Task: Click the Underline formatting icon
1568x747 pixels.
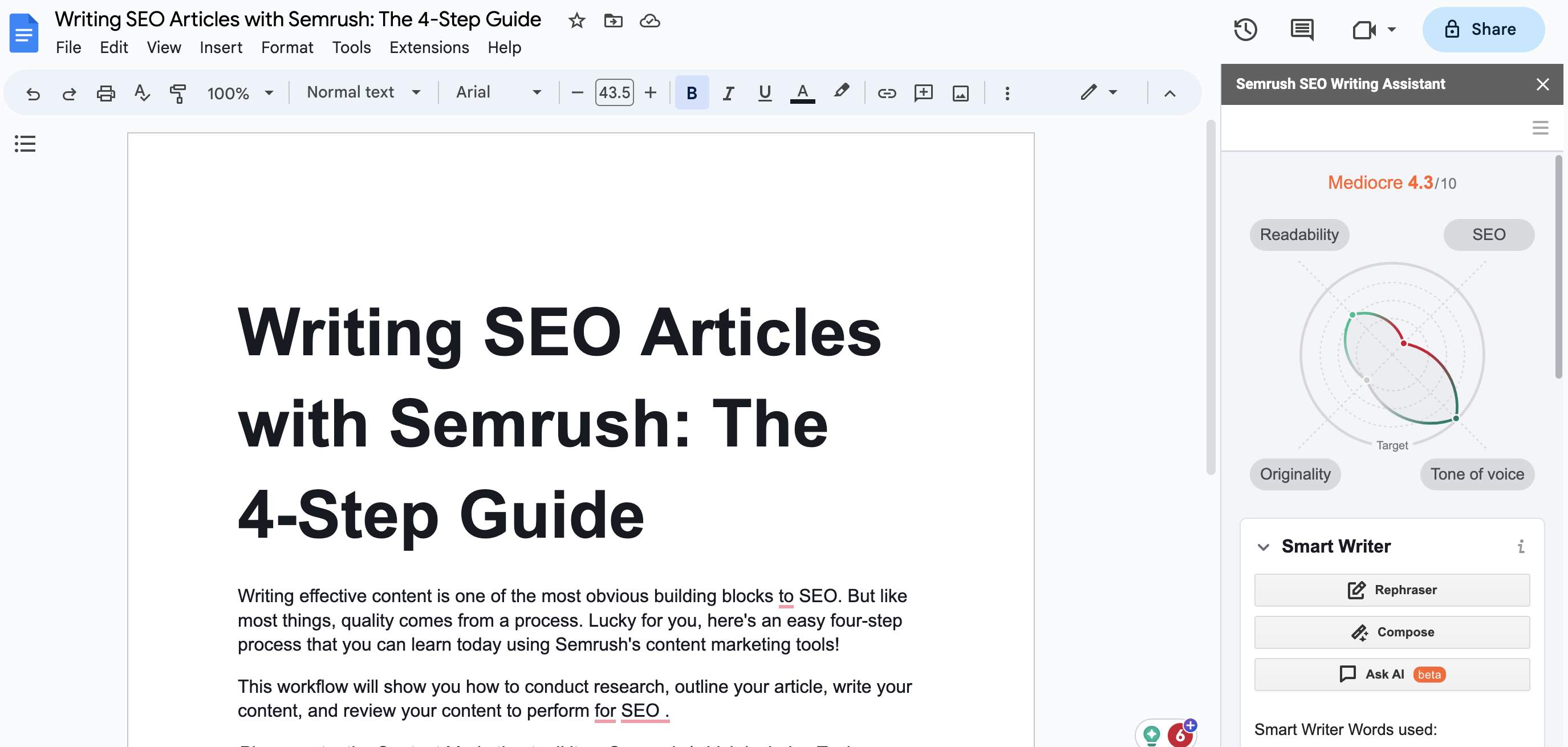Action: point(764,92)
